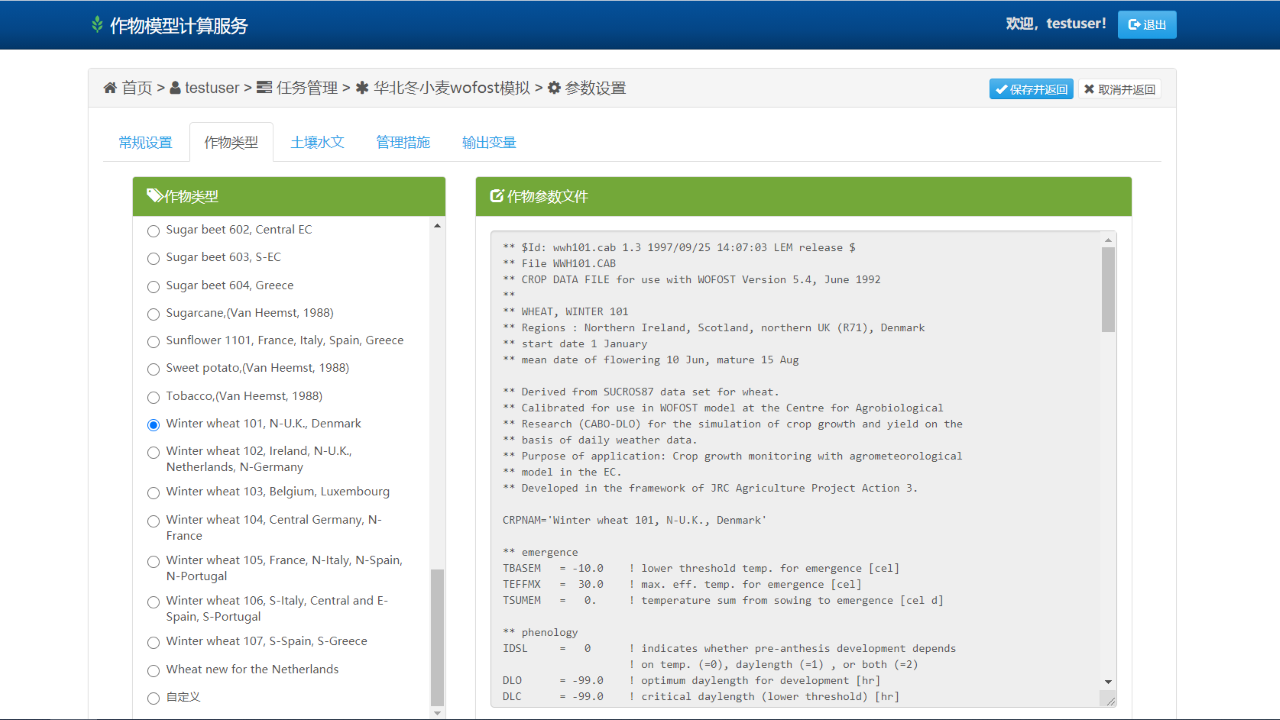1280x720 pixels.
Task: Select Winter wheat 103, Belgium, Luxembourg
Action: 153,493
